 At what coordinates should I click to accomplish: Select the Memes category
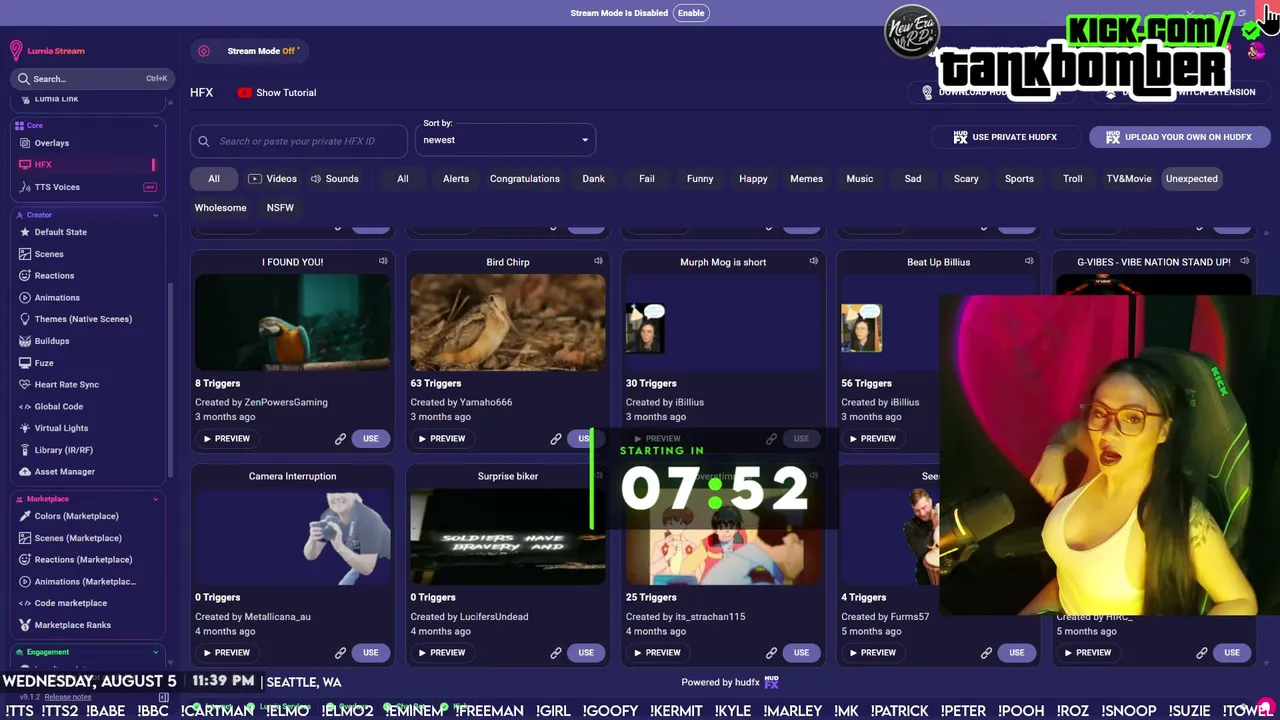(806, 179)
